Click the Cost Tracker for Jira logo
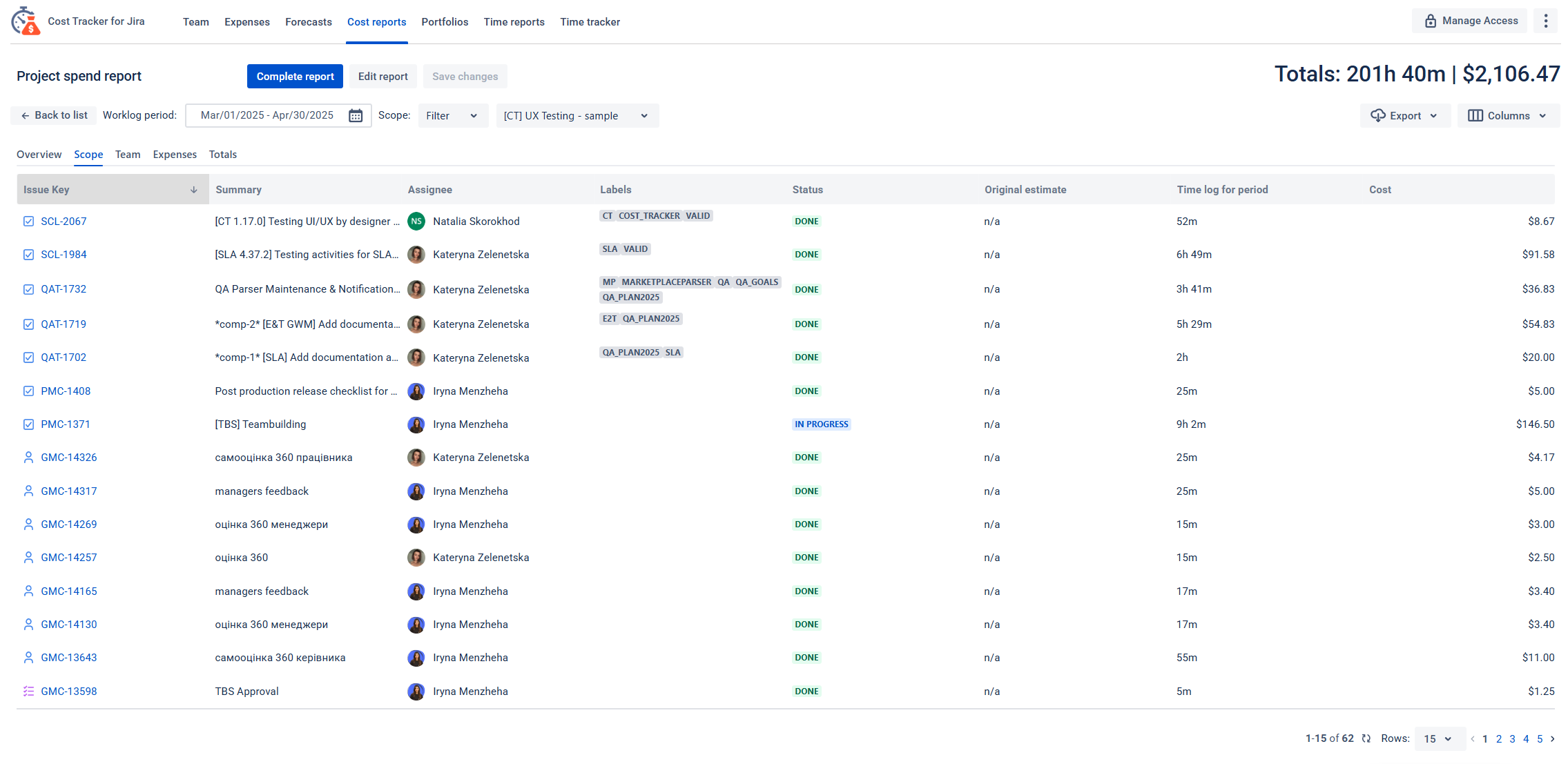Viewport: 1568px width, 764px height. coord(26,21)
